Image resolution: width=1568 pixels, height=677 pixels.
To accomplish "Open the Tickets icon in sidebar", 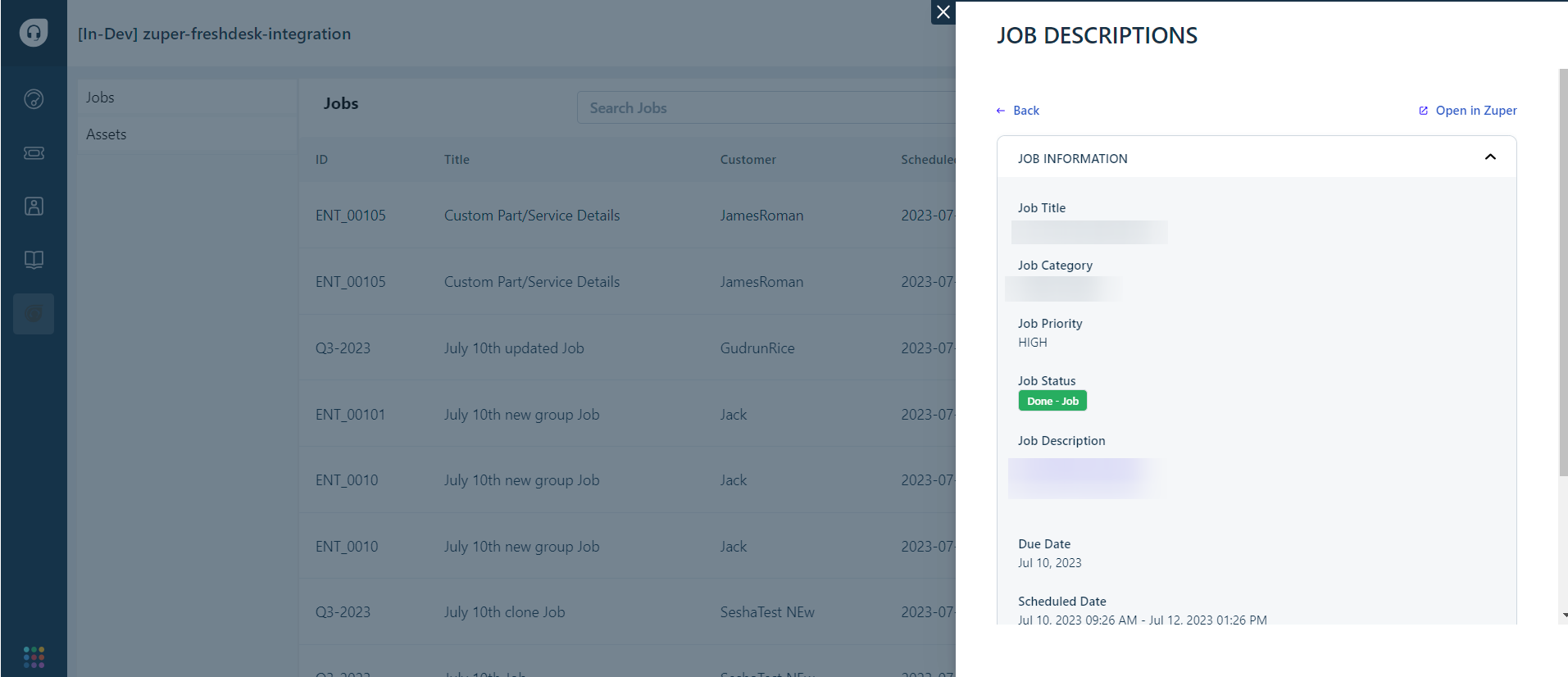I will 34,153.
